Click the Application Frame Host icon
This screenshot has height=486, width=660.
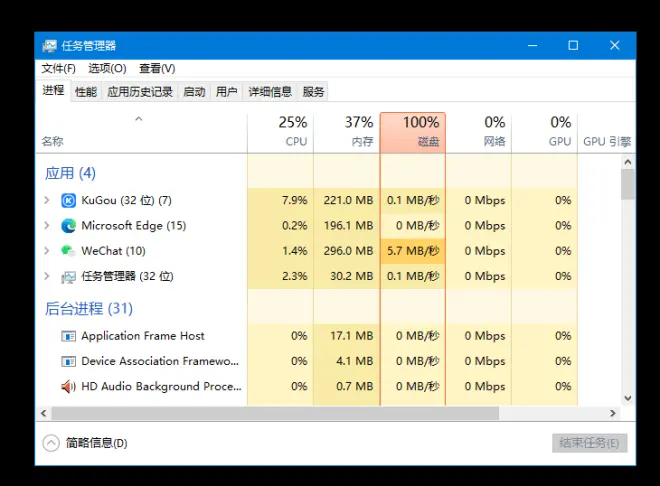pos(68,336)
